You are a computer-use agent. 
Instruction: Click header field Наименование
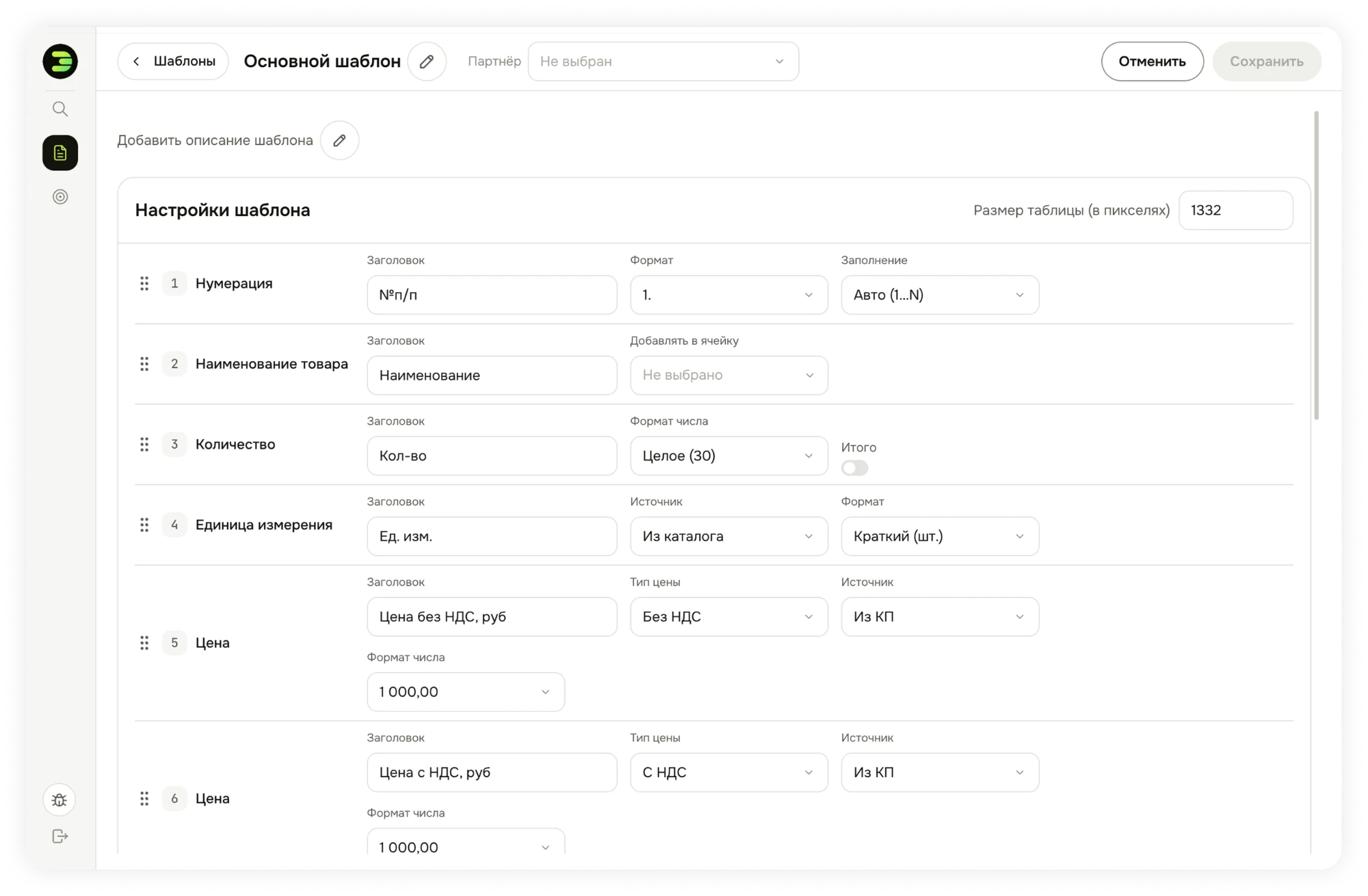[492, 375]
